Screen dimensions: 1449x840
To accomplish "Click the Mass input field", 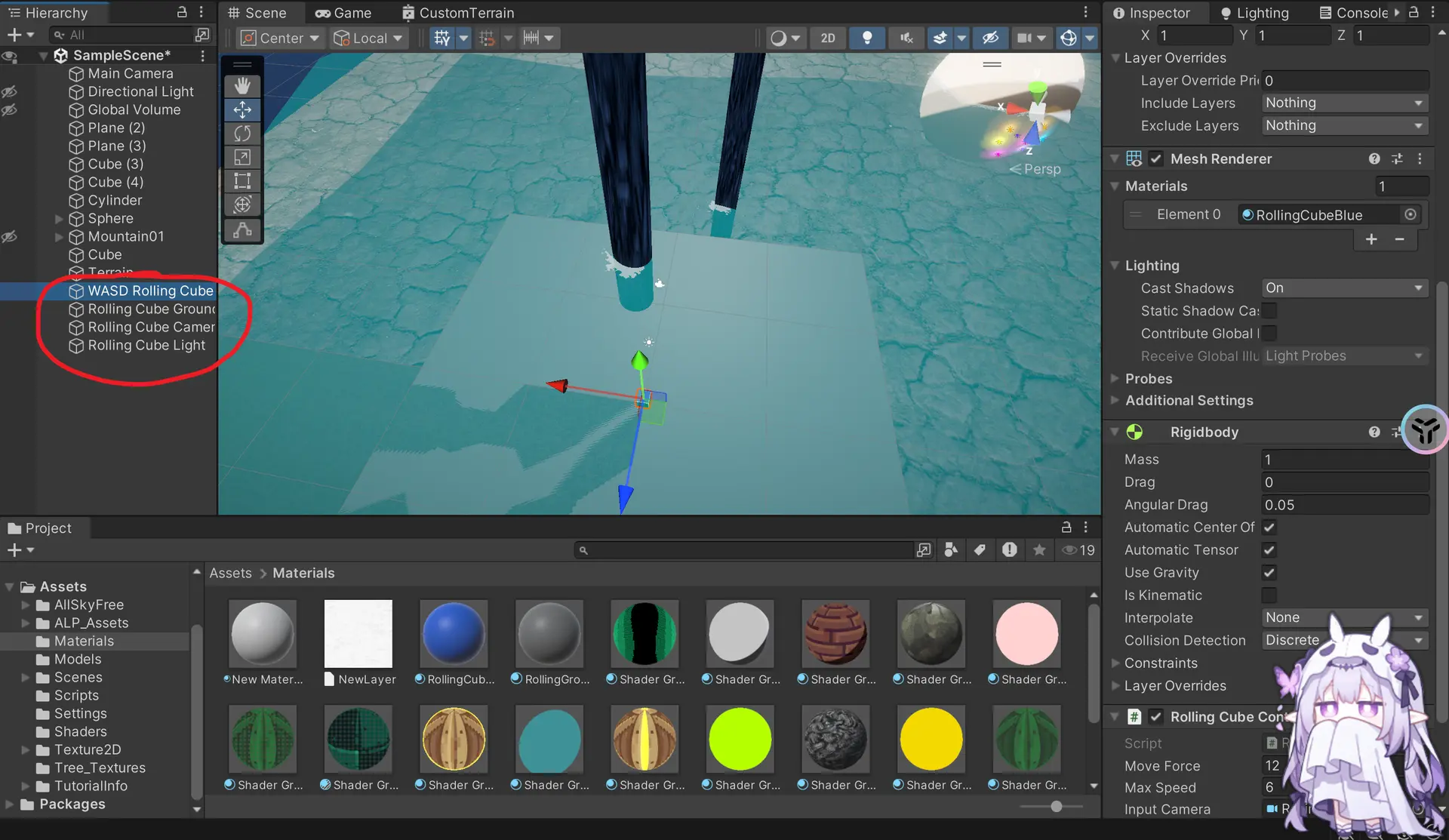I will [x=1345, y=460].
